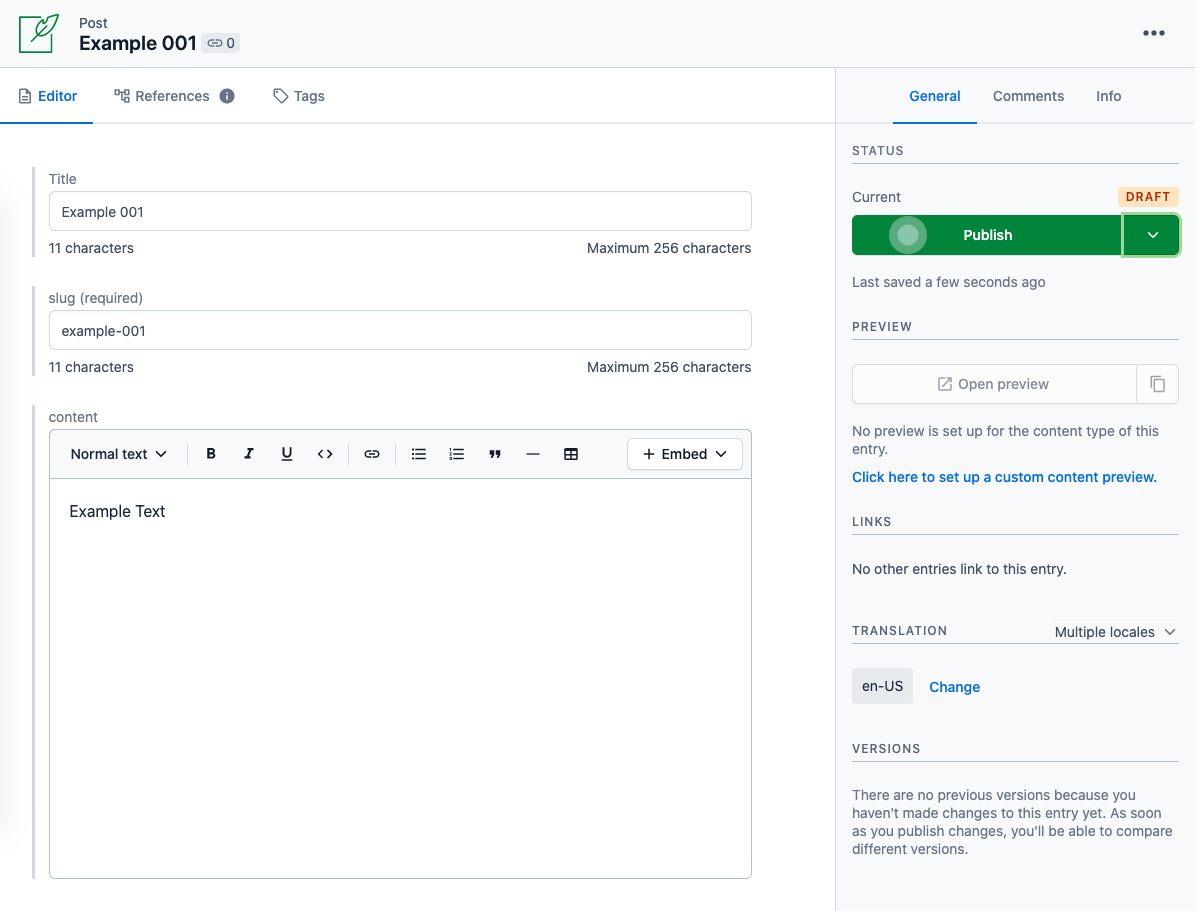Open the Multiple locales dropdown
The image size is (1200, 911).
(1116, 632)
